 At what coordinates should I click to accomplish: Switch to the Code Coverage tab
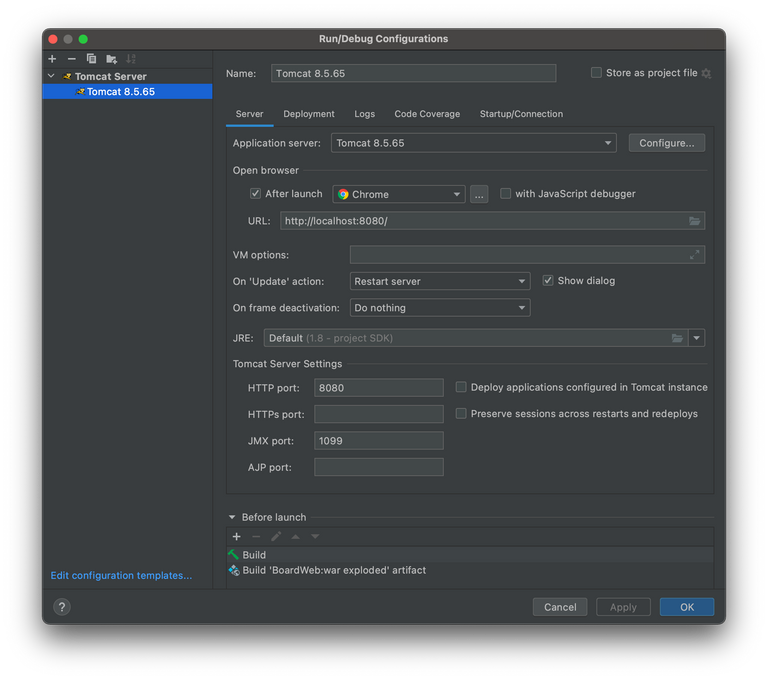427,114
